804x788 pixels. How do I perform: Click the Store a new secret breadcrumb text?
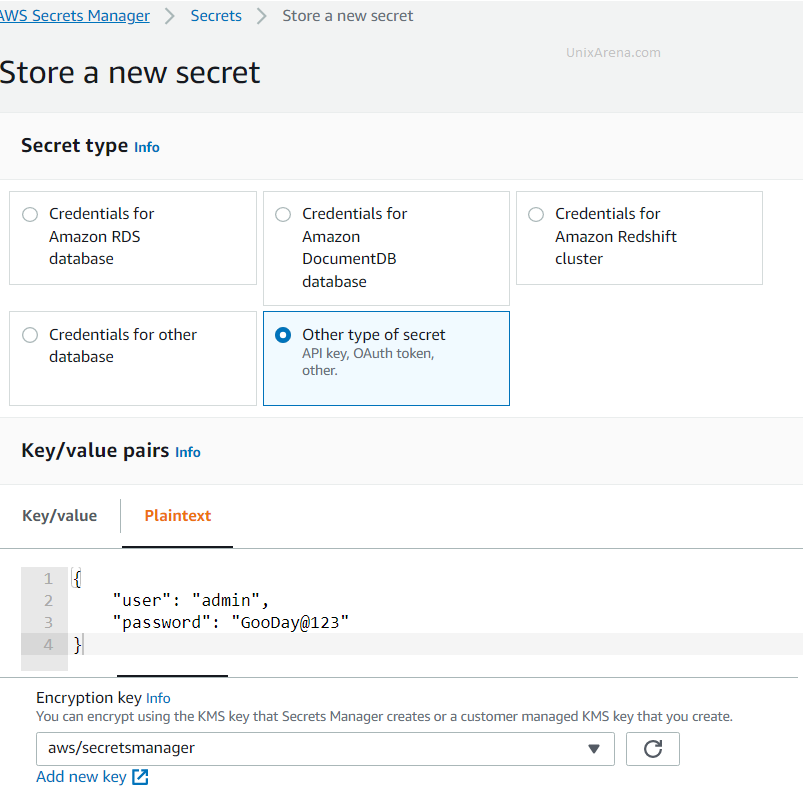(348, 16)
